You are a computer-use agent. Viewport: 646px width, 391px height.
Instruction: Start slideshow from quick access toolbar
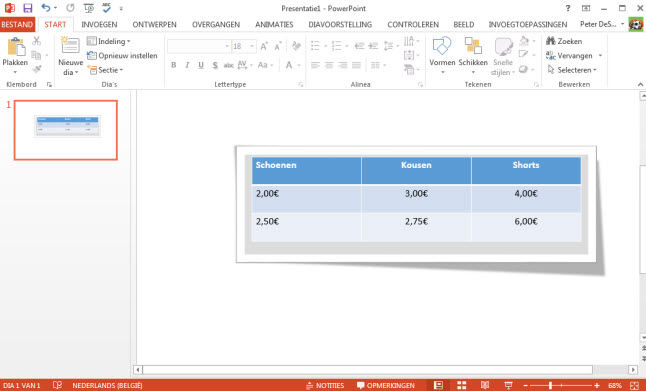[x=88, y=8]
